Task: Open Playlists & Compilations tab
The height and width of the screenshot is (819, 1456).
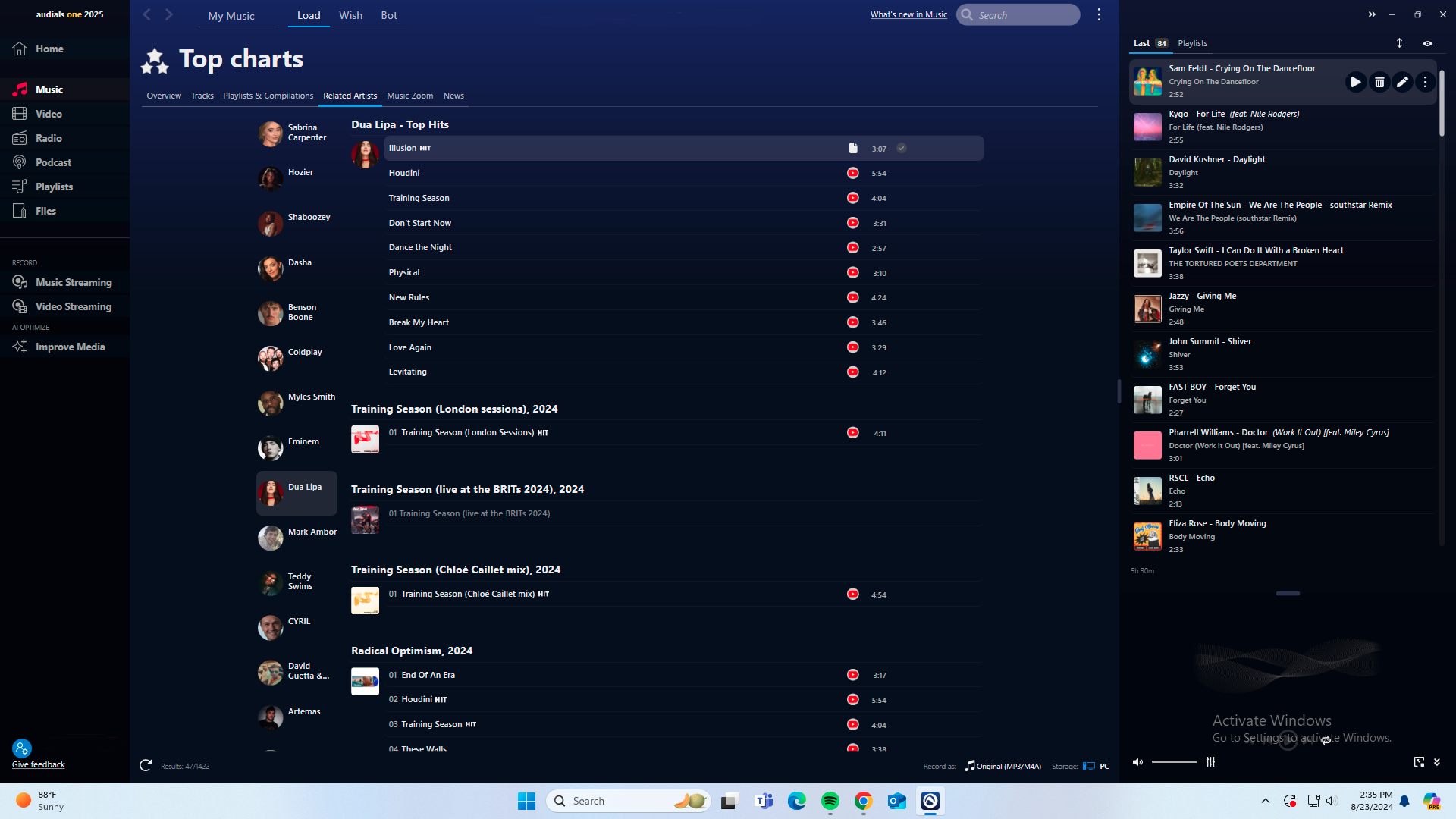Action: [x=268, y=96]
